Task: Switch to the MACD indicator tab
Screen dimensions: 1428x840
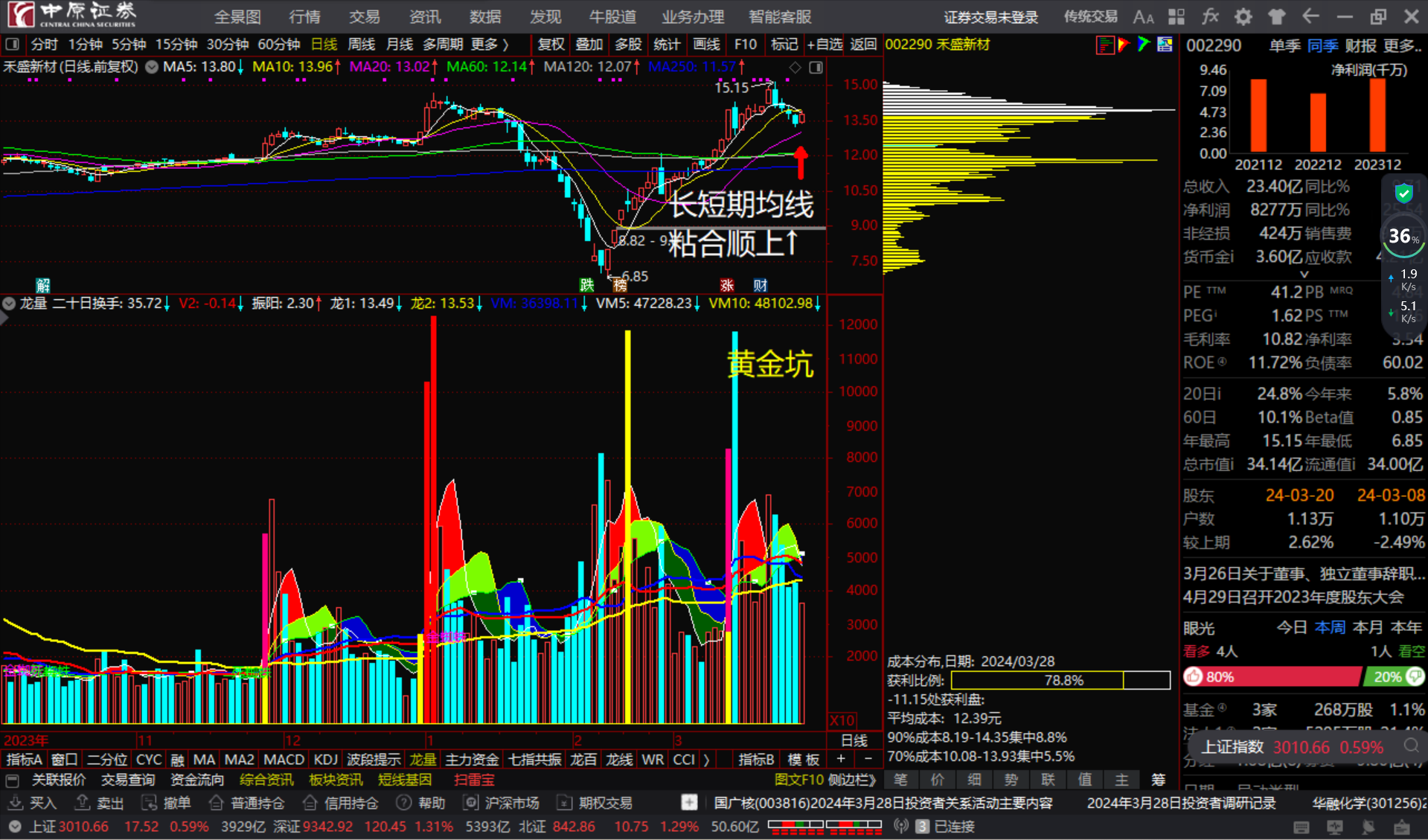Action: [x=284, y=760]
